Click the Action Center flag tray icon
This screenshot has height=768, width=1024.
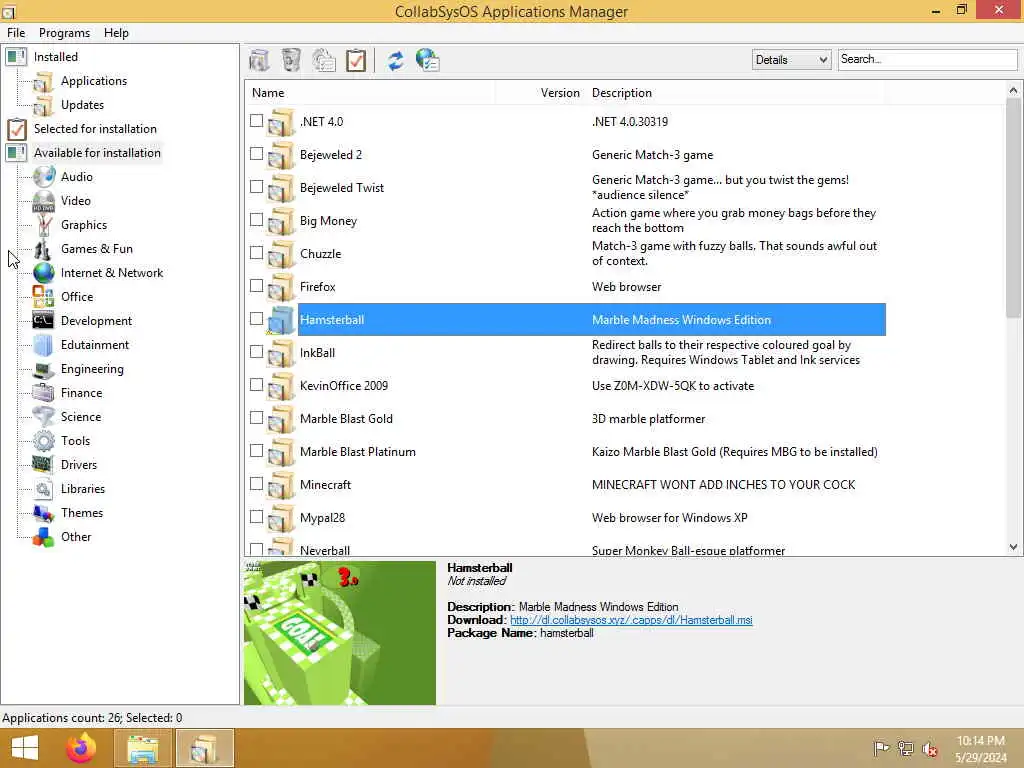881,748
